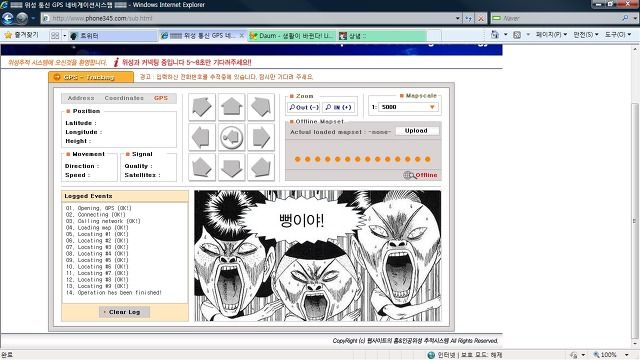
Task: Click the red info notice about satellite connecting
Action: 182,62
